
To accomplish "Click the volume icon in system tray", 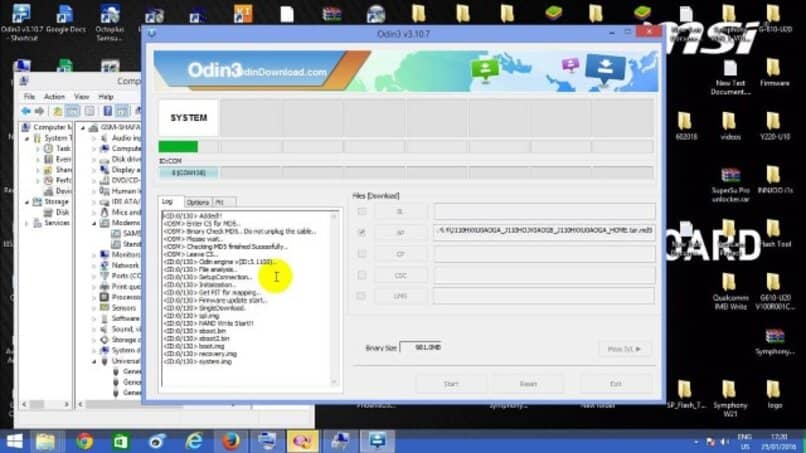I will (725, 441).
